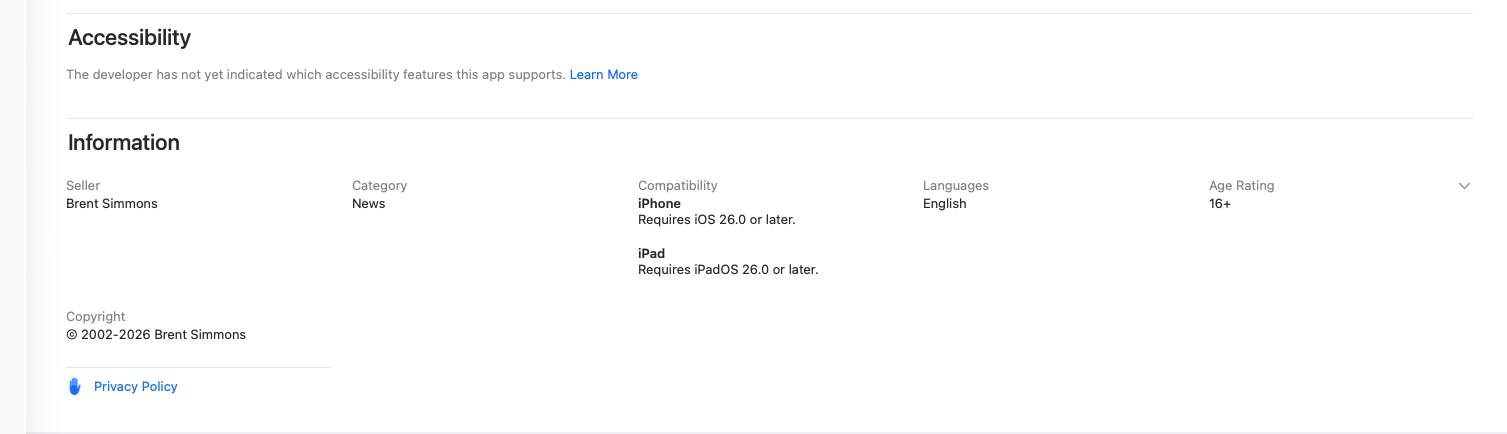This screenshot has height=434, width=1507.
Task: Click the copyright 2002-2026 Brent Simmons text
Action: (156, 335)
